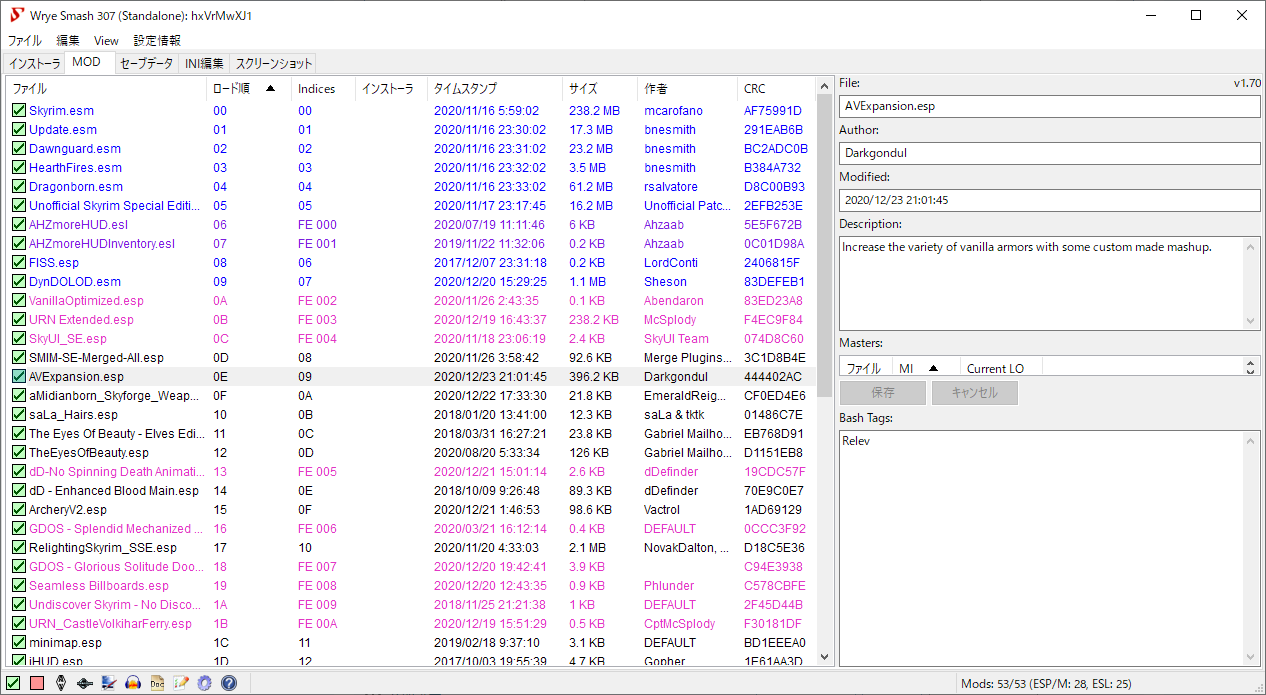The height and width of the screenshot is (695, 1266).
Task: Sort mods by サイズ column
Action: click(600, 89)
